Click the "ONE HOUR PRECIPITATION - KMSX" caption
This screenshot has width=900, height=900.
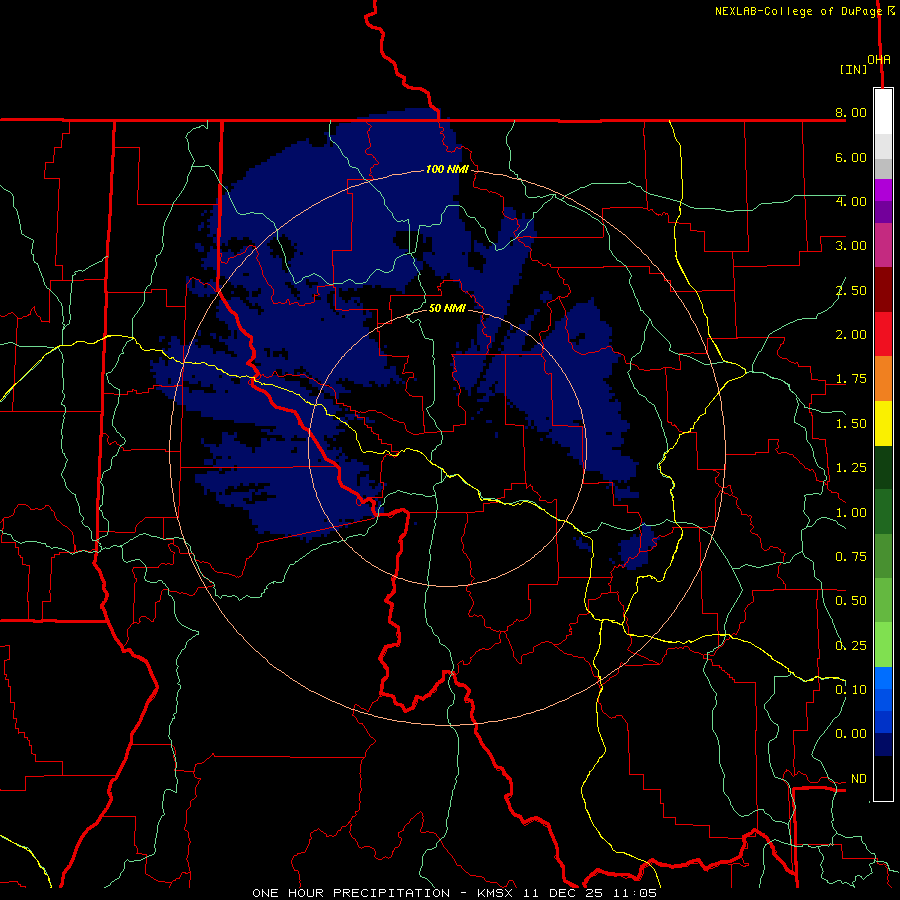[x=385, y=893]
